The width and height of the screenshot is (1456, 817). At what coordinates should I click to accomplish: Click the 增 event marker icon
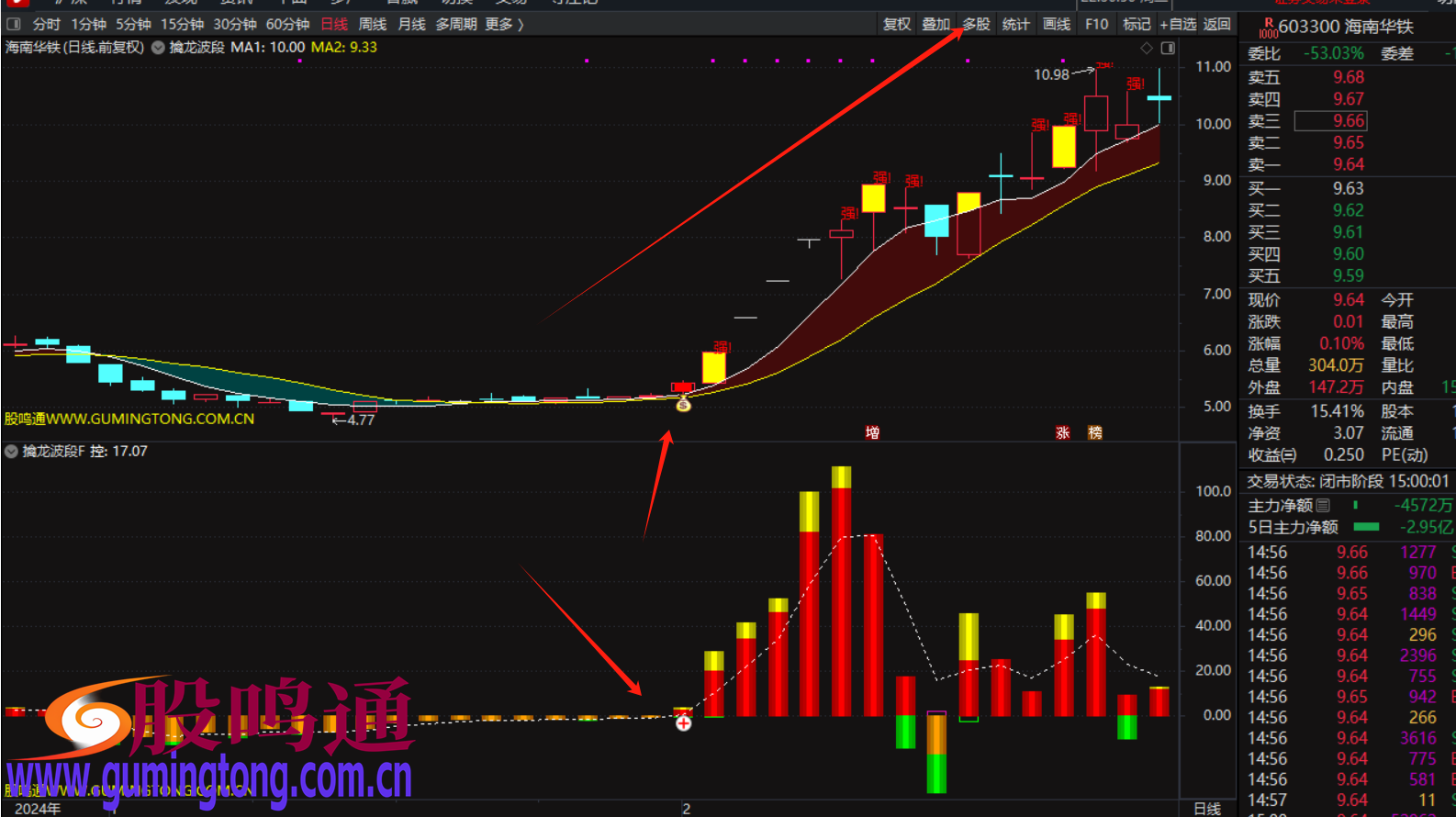click(872, 432)
